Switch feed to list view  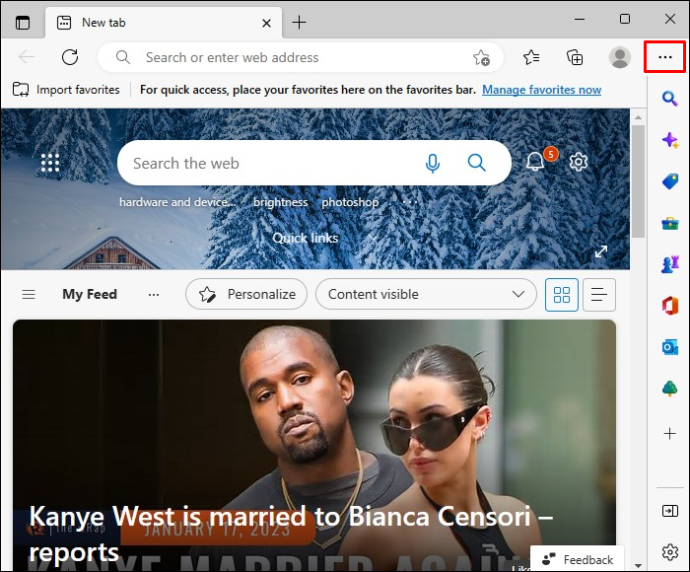coord(599,295)
